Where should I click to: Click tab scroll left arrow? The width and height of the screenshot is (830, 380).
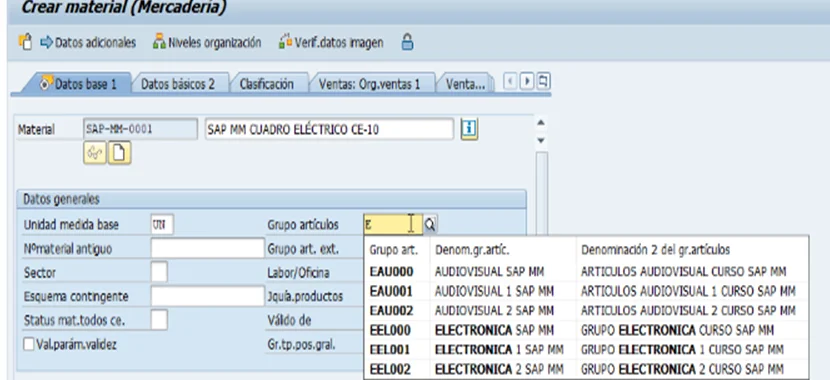(510, 82)
